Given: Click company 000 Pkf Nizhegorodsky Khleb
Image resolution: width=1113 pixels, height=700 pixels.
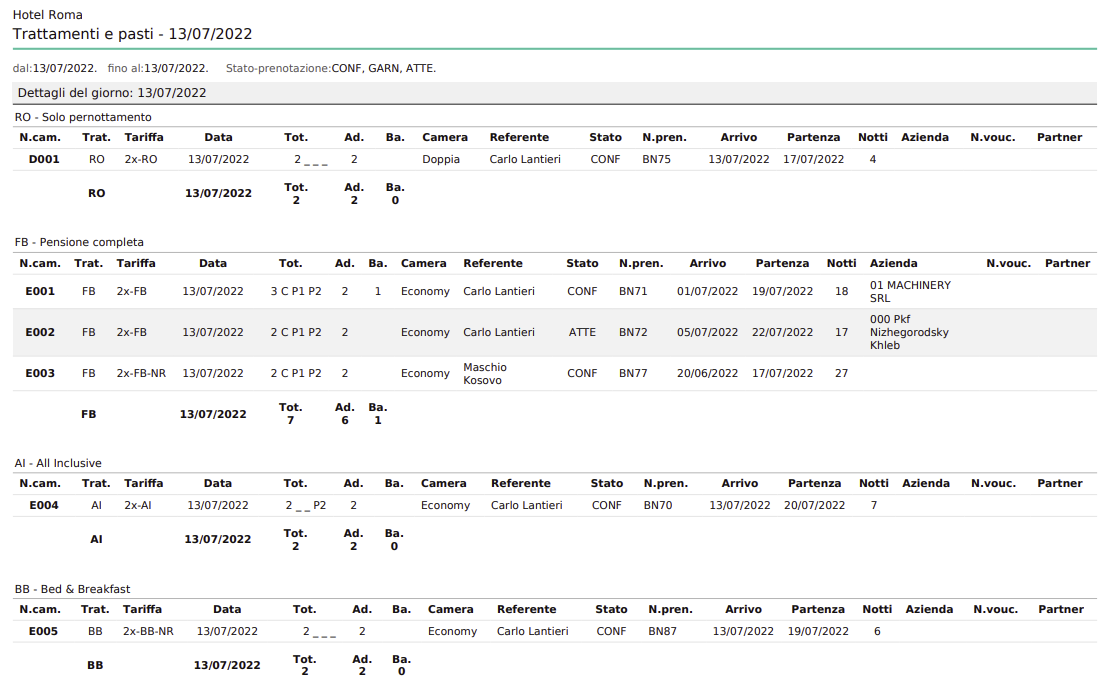Looking at the screenshot, I should pyautogui.click(x=909, y=333).
